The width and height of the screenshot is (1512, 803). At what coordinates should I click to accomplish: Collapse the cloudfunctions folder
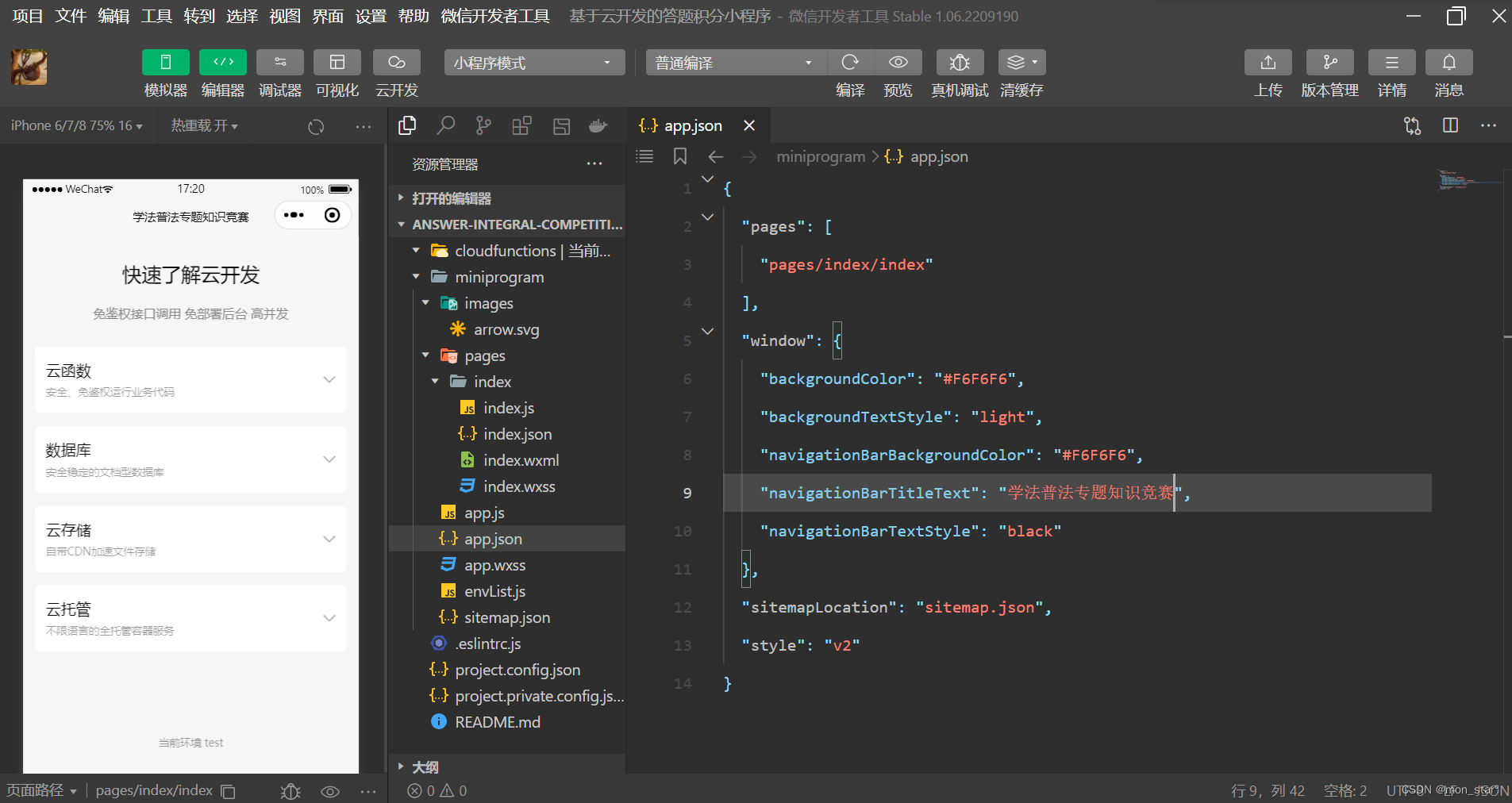click(x=508, y=251)
